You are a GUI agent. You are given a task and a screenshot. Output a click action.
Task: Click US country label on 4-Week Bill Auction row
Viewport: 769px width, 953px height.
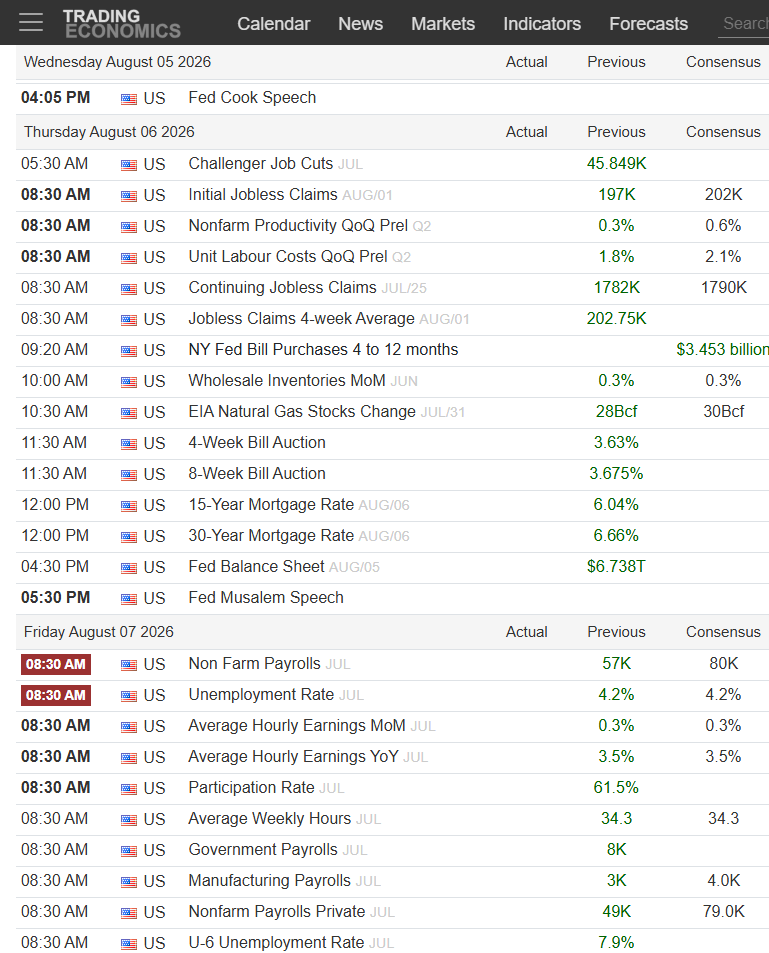tap(154, 444)
